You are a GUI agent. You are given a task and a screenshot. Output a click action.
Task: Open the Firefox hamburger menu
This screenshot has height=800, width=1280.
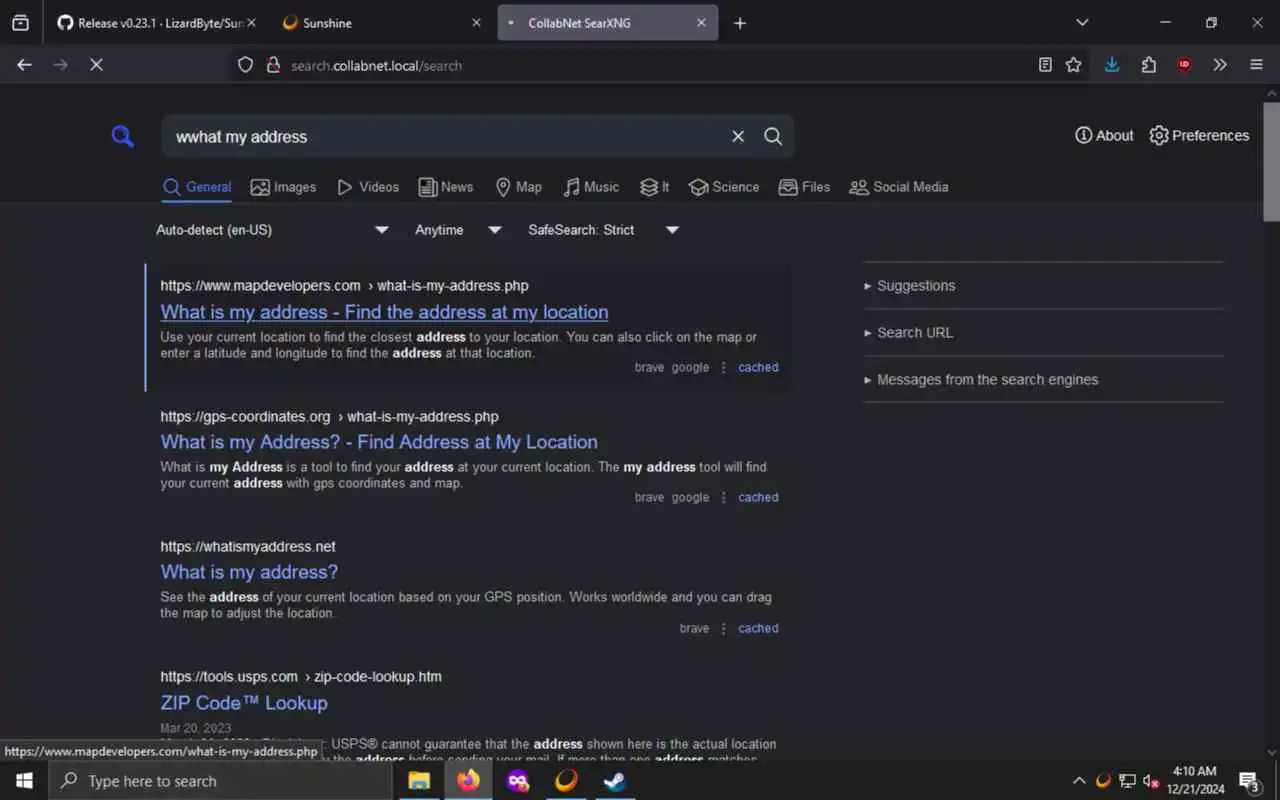coord(1256,64)
